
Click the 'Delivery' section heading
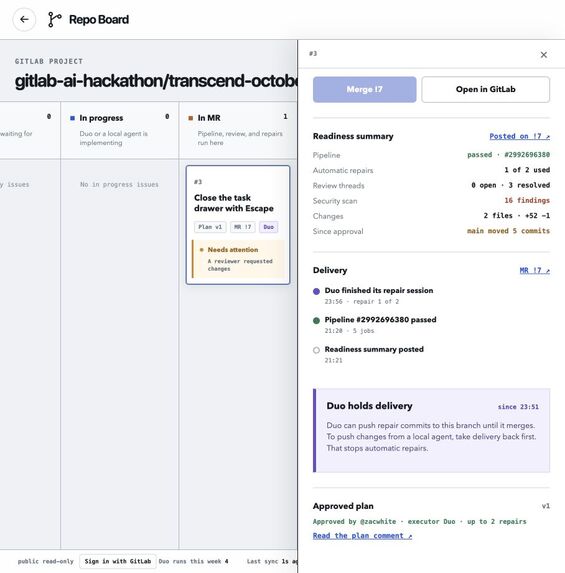click(x=330, y=270)
